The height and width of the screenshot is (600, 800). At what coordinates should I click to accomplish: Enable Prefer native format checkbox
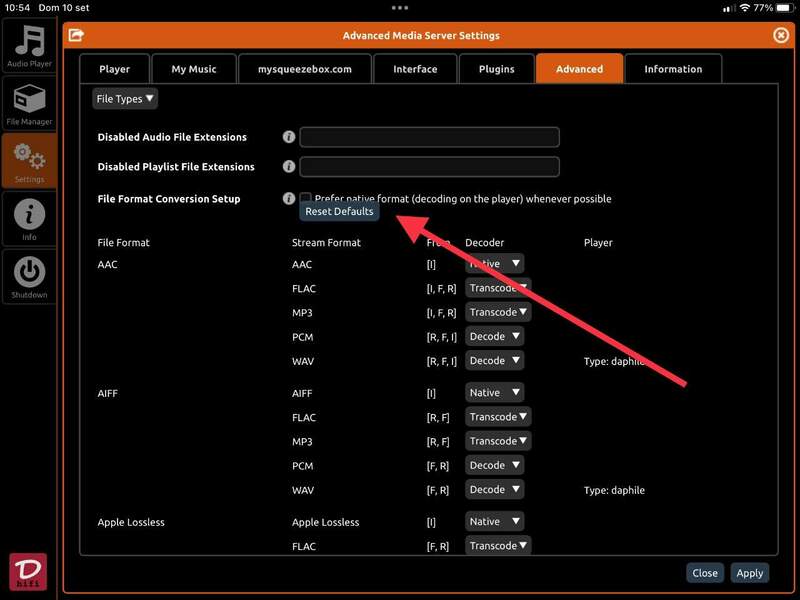point(306,199)
